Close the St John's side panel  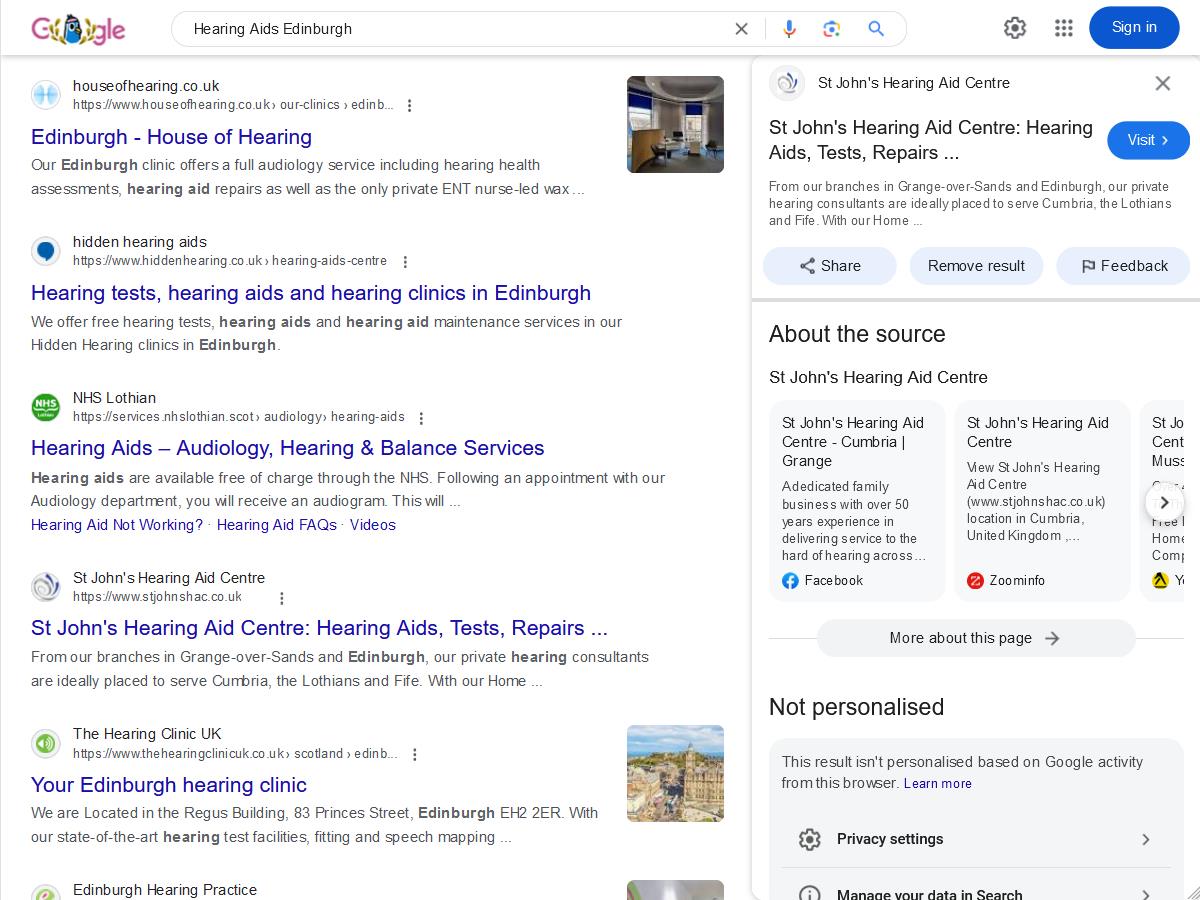[x=1162, y=83]
